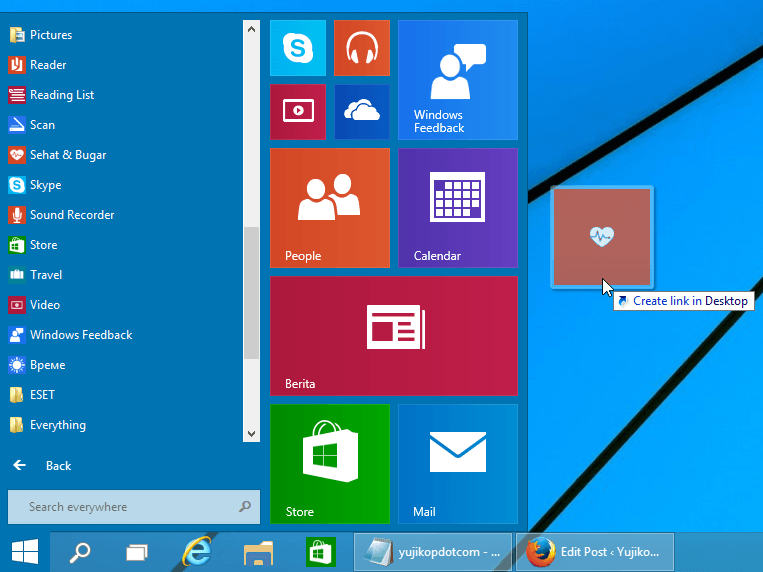Click the Windows Start button
763x572 pixels.
point(25,552)
